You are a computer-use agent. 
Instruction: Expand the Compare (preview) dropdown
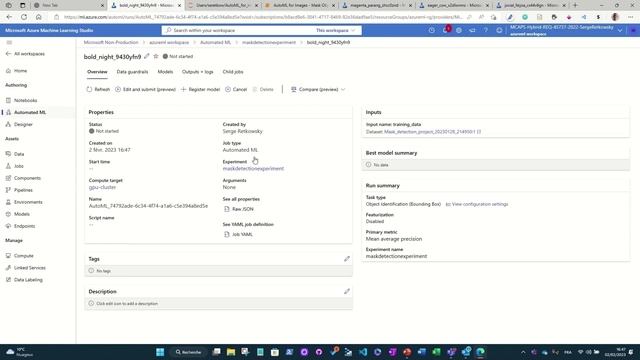point(318,89)
